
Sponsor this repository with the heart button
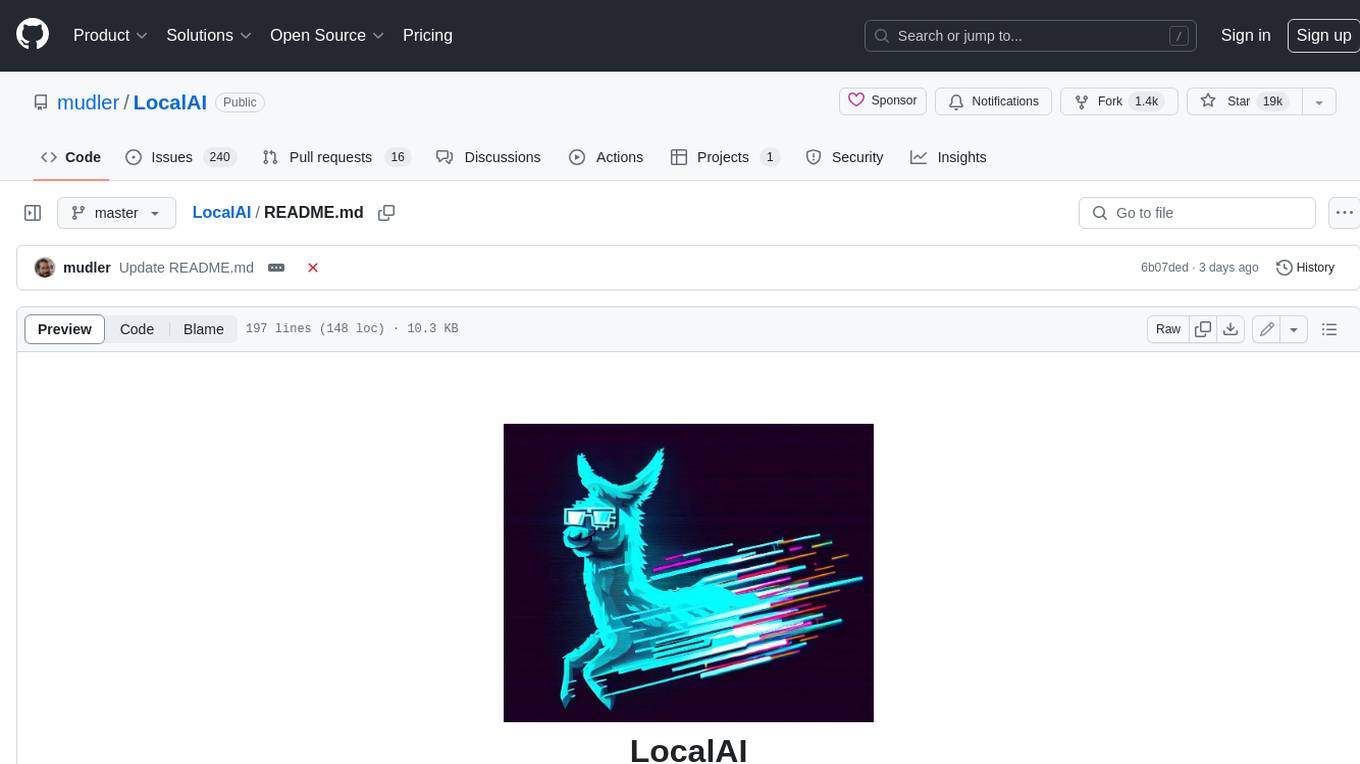(x=883, y=101)
